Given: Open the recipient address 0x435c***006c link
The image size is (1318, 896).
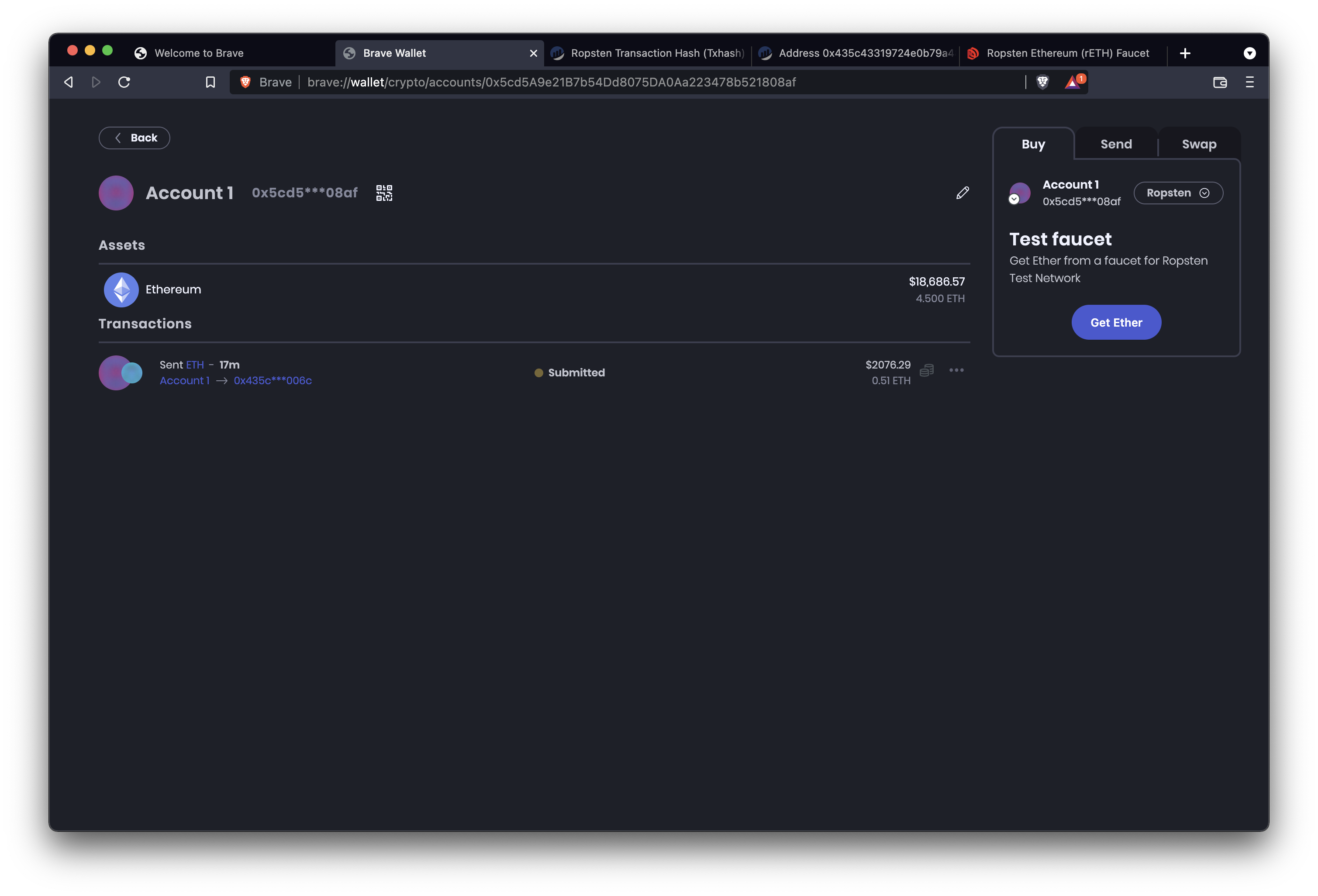Looking at the screenshot, I should point(272,380).
